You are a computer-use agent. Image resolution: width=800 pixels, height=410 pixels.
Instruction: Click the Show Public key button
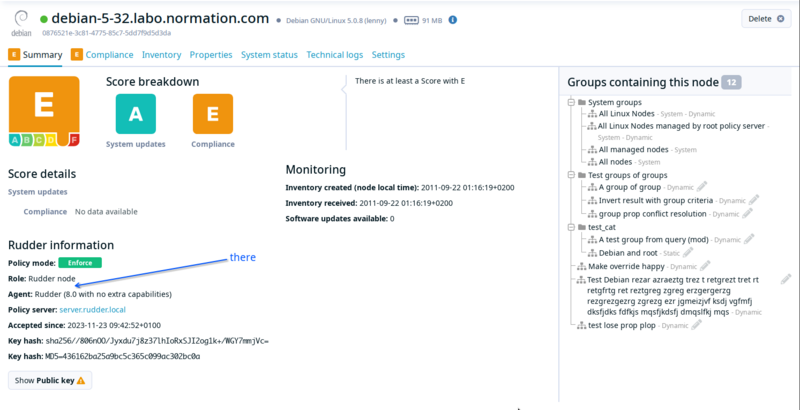pyautogui.click(x=50, y=380)
